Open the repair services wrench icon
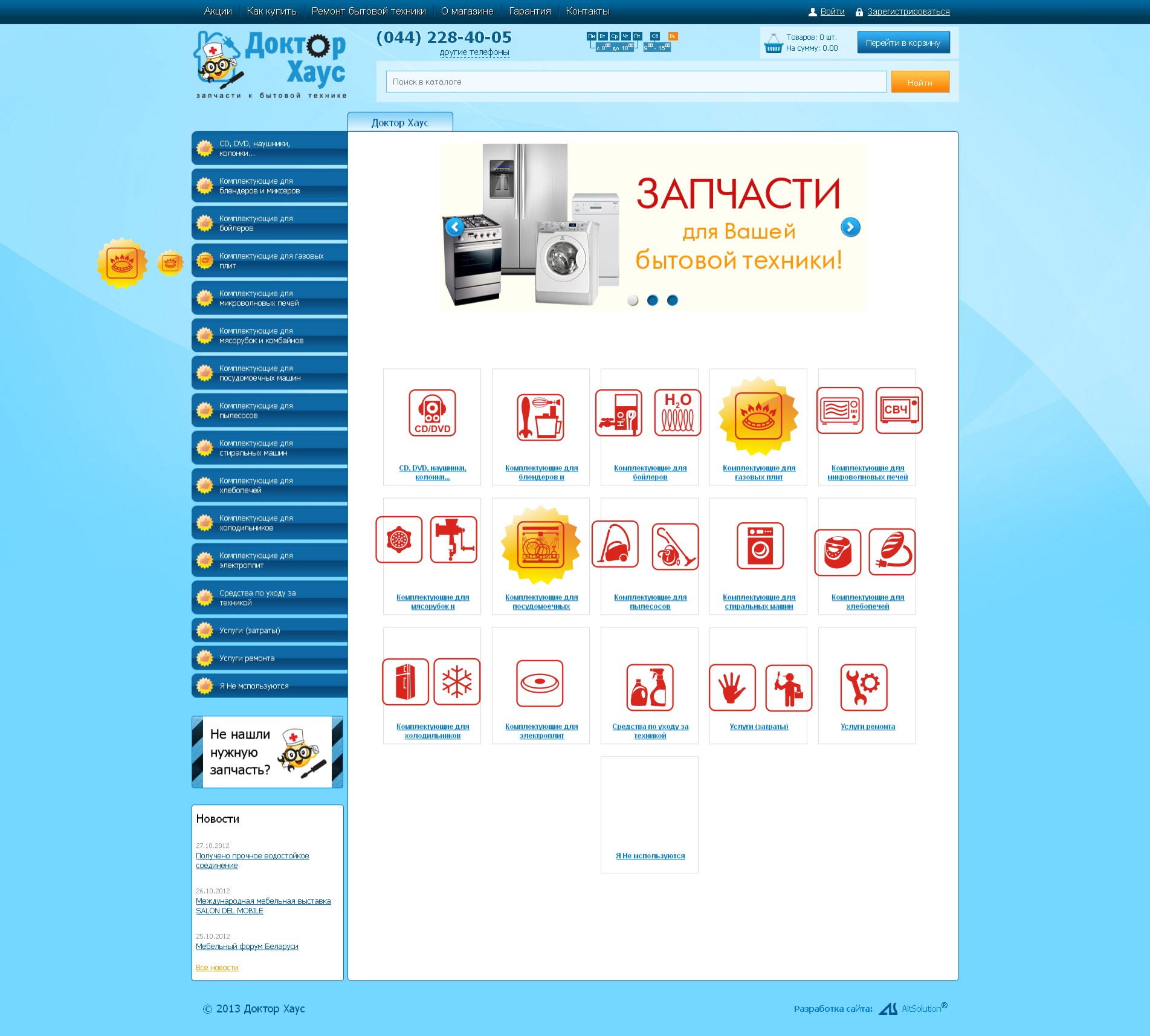Image resolution: width=1150 pixels, height=1036 pixels. (864, 687)
